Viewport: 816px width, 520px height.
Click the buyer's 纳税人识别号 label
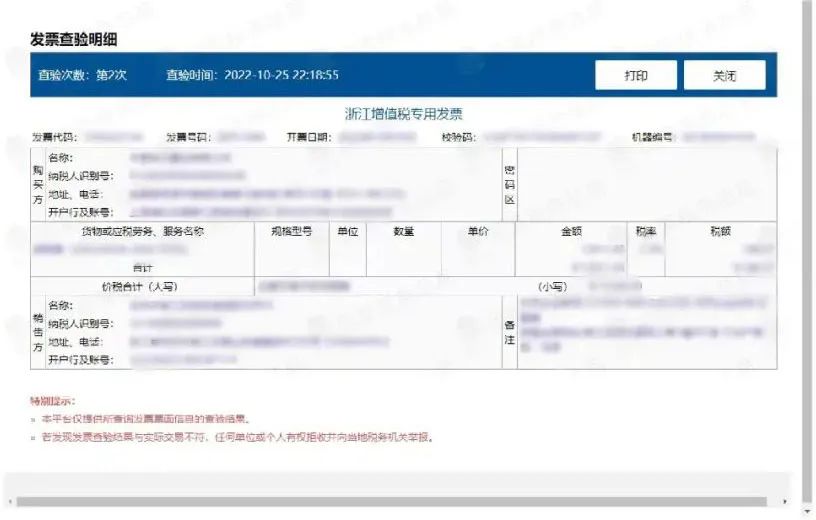[x=81, y=176]
